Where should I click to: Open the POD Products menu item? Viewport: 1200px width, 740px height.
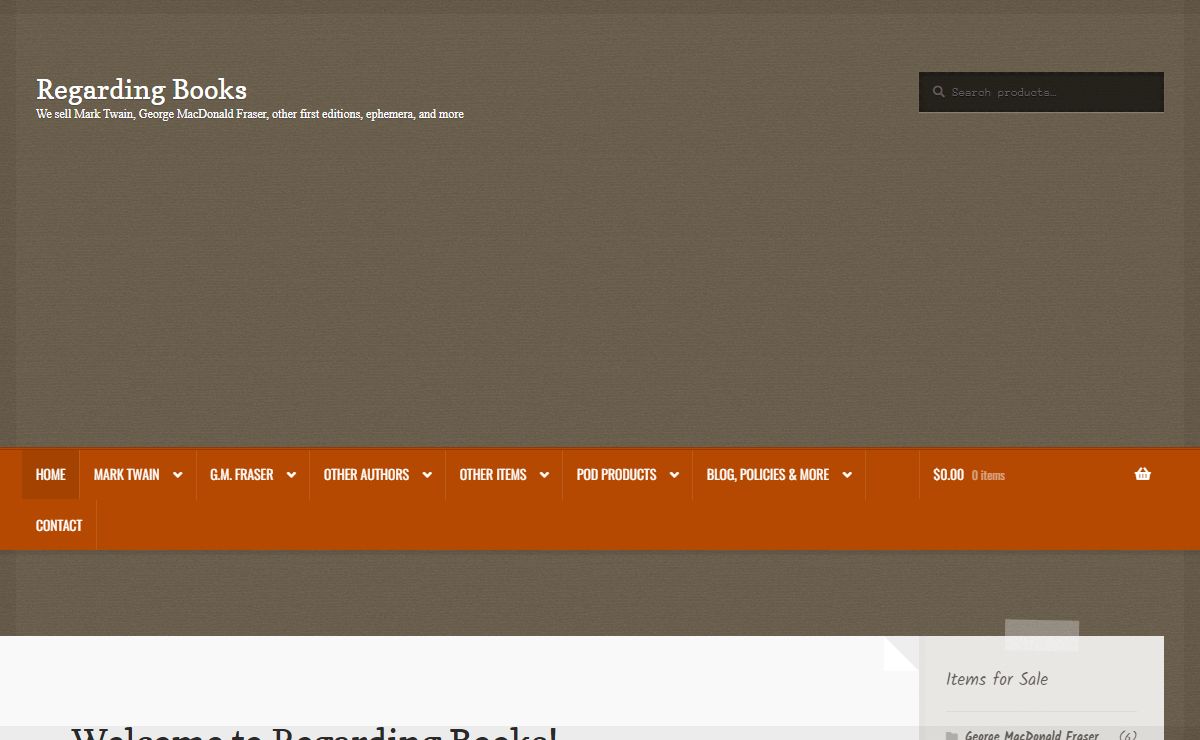click(616, 475)
